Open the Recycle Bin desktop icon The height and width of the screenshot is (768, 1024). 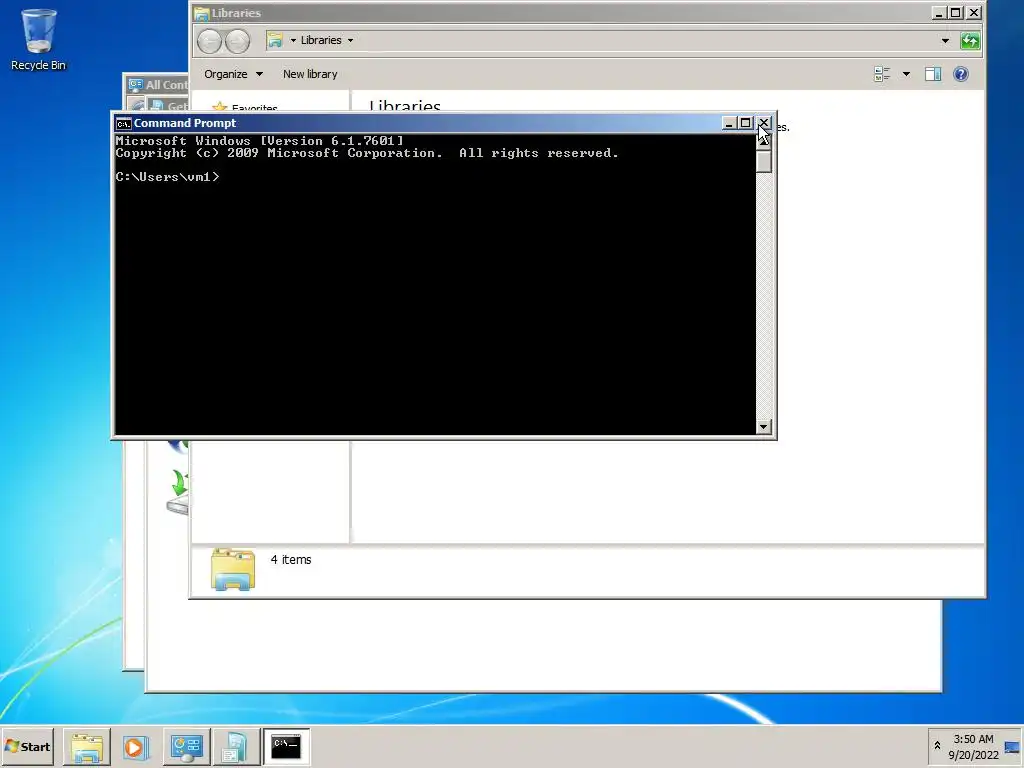tap(38, 39)
